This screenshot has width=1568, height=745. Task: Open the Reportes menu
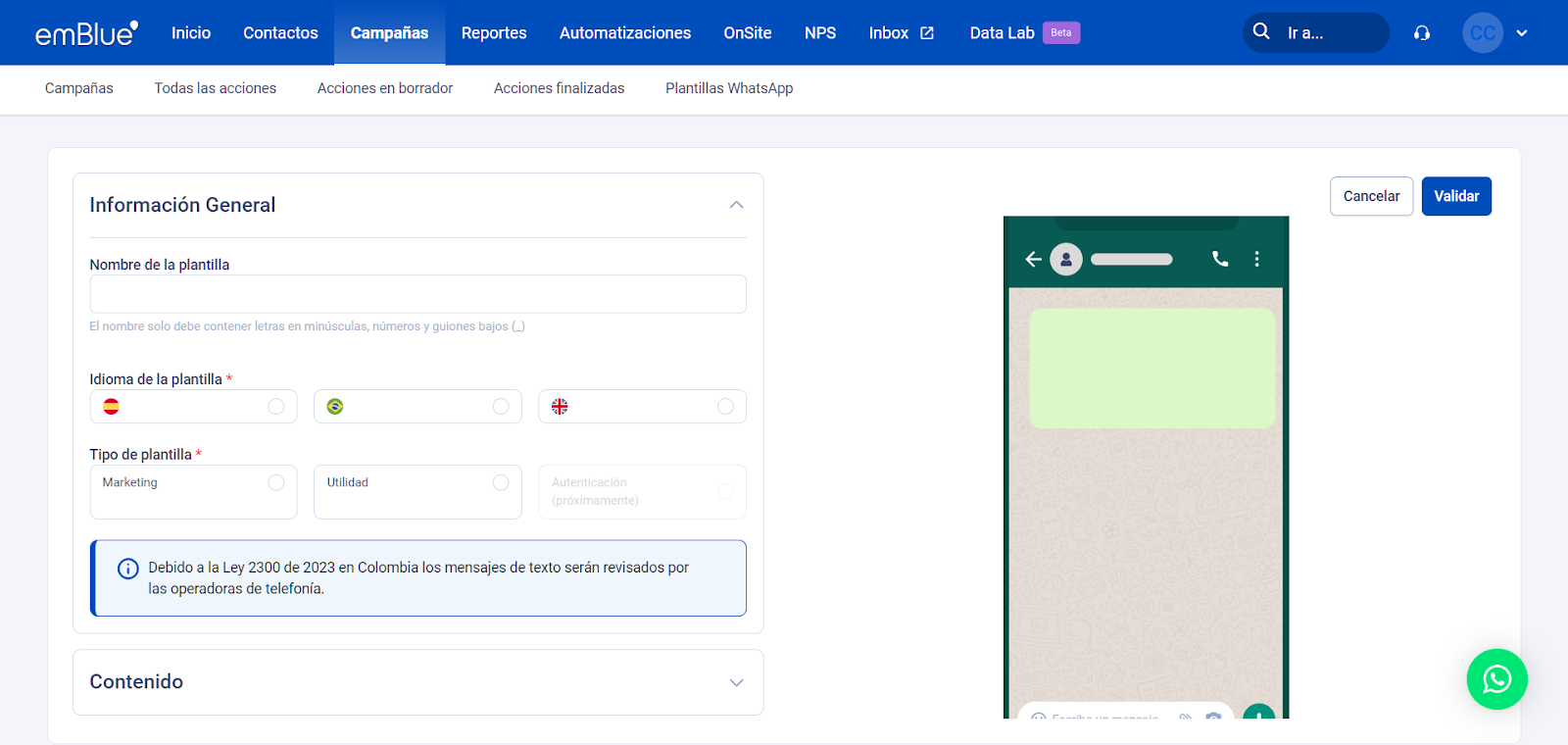pos(494,33)
